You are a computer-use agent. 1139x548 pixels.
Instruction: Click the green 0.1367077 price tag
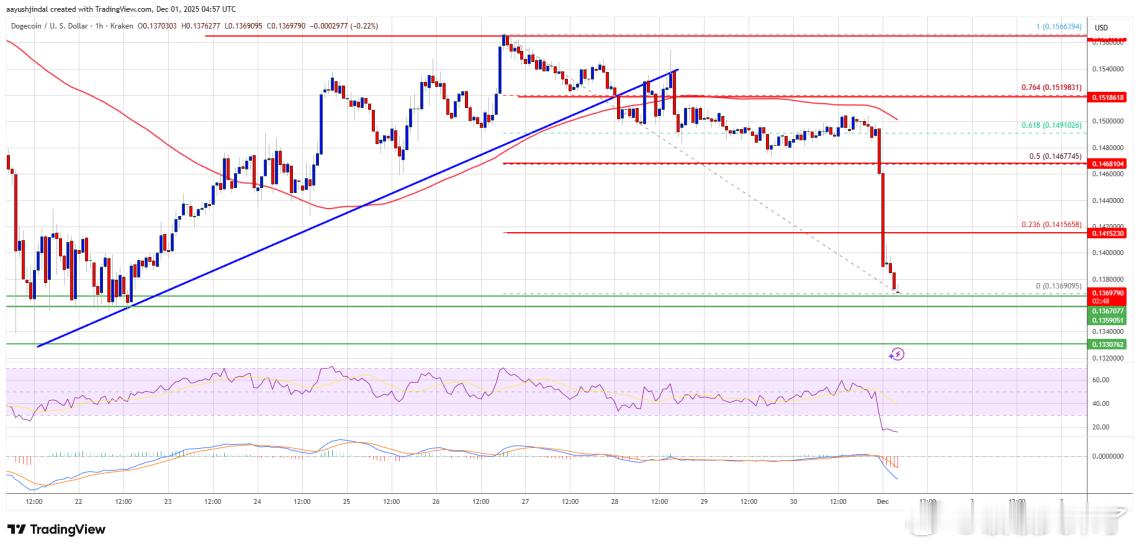click(1107, 310)
